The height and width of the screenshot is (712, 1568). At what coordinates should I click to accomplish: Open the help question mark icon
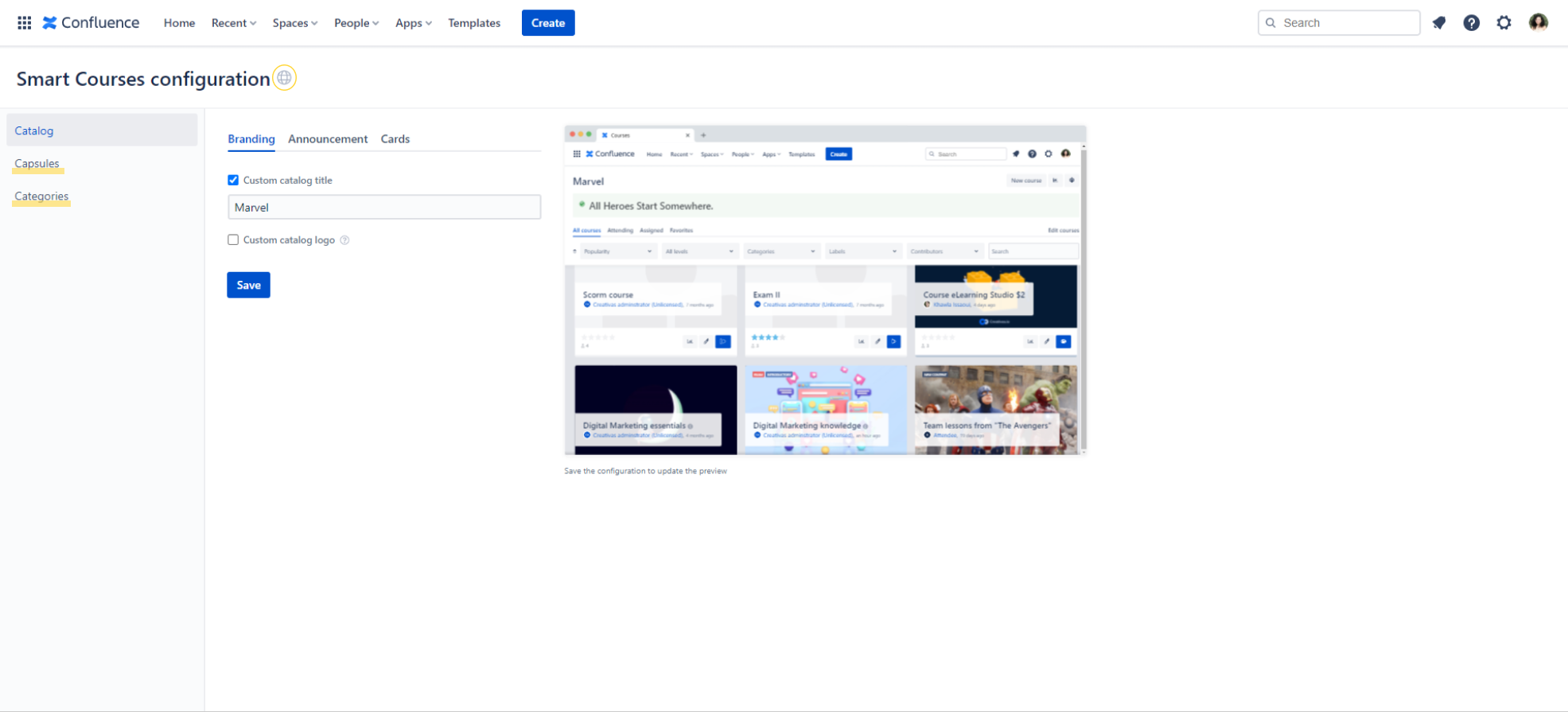[1471, 23]
